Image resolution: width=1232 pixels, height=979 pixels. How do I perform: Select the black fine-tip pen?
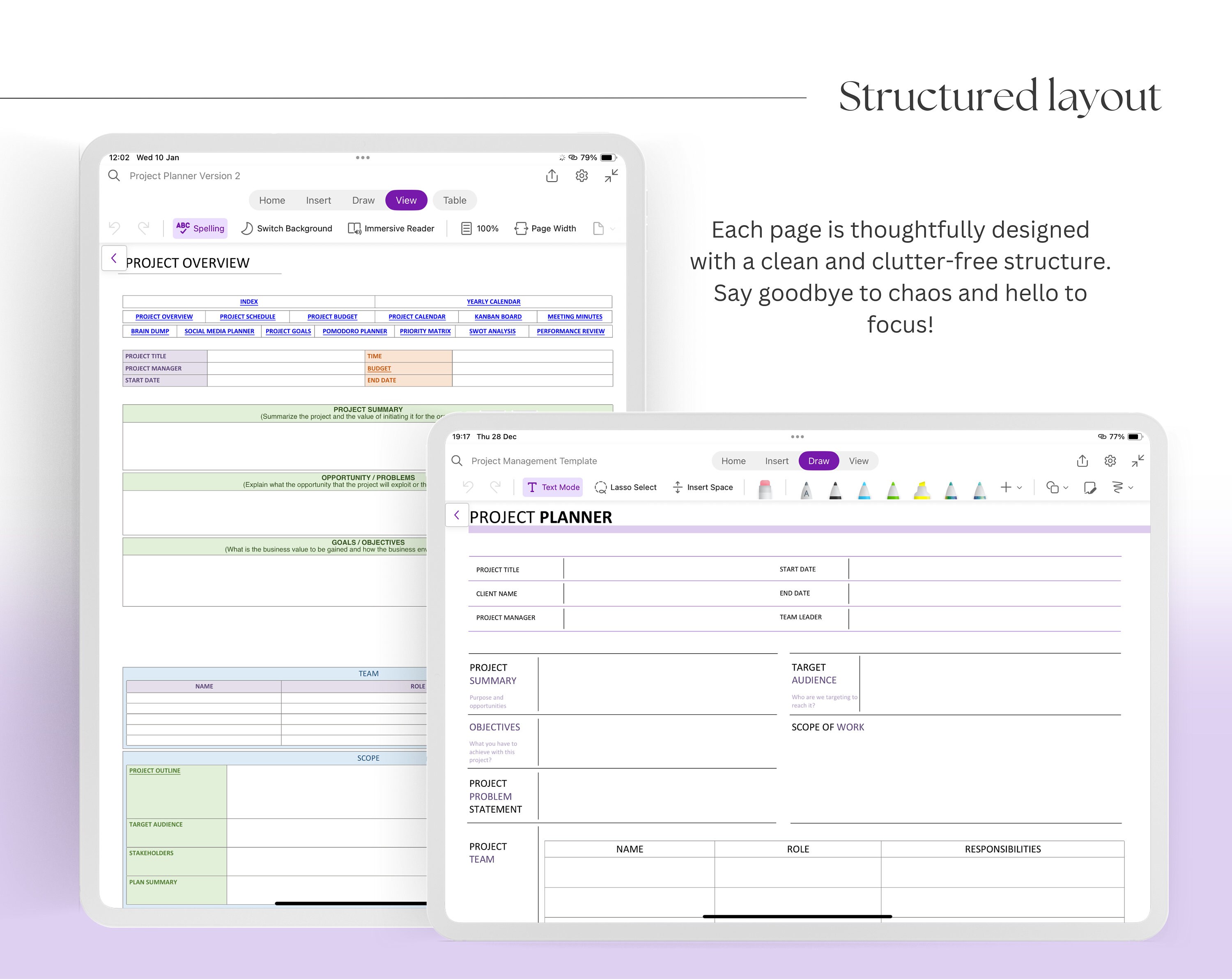[835, 490]
